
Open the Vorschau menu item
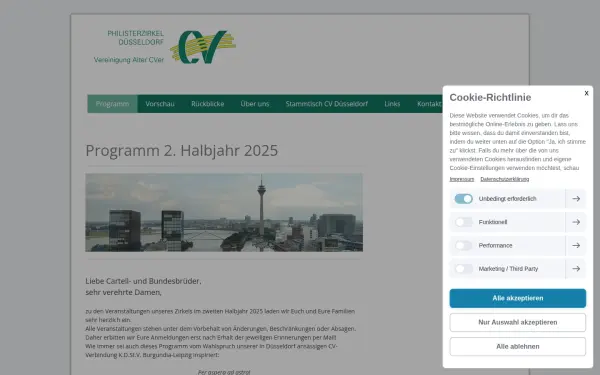tap(160, 104)
